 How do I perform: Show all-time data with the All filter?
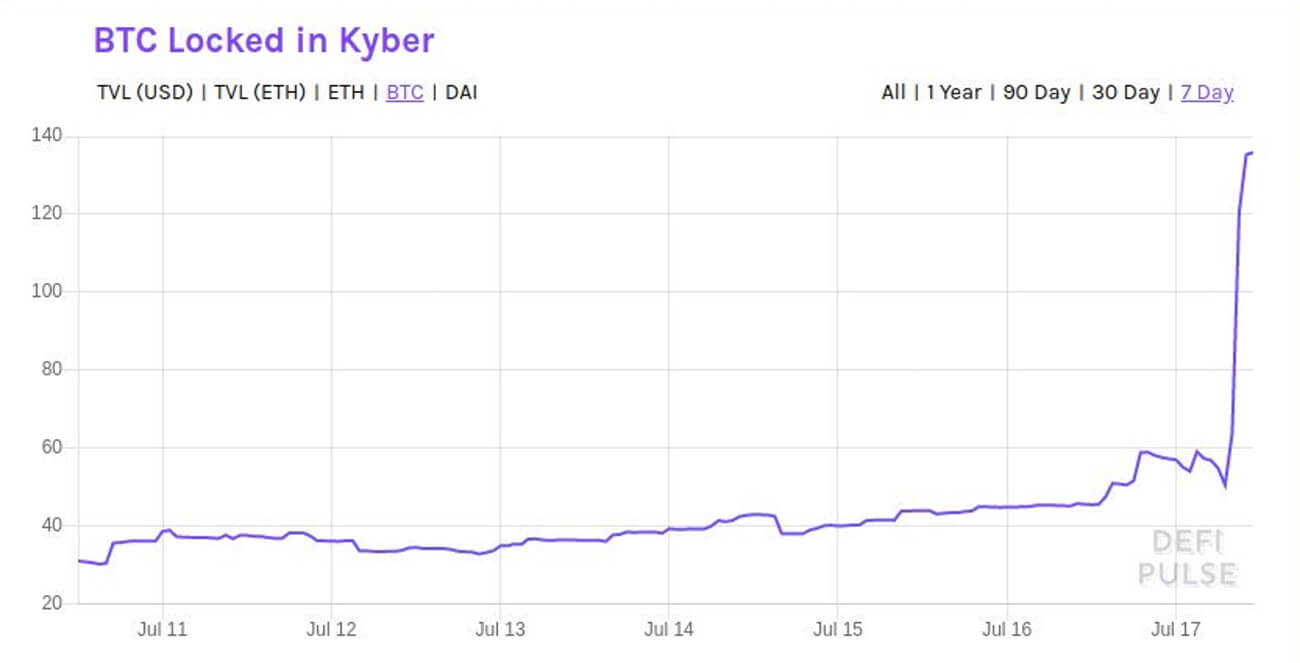pyautogui.click(x=893, y=92)
